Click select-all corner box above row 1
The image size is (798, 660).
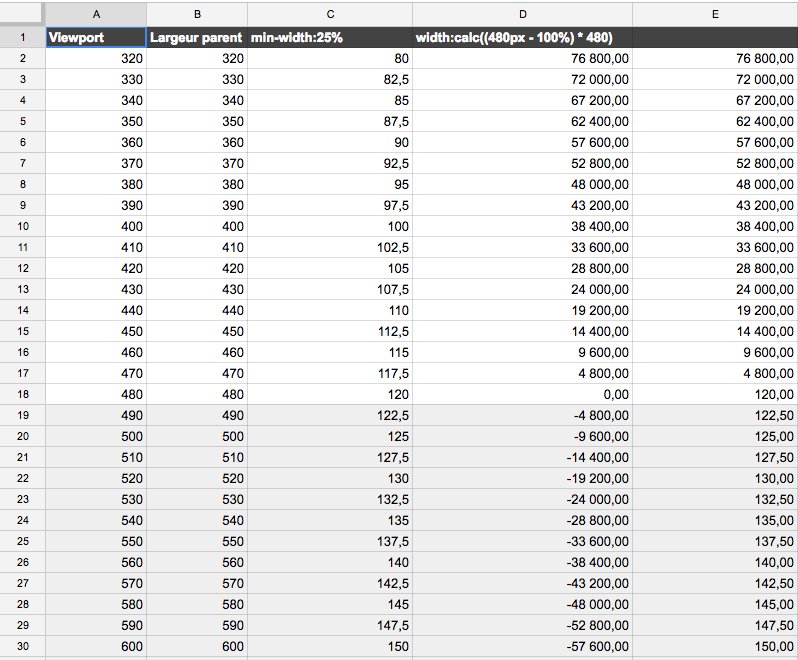tap(22, 14)
